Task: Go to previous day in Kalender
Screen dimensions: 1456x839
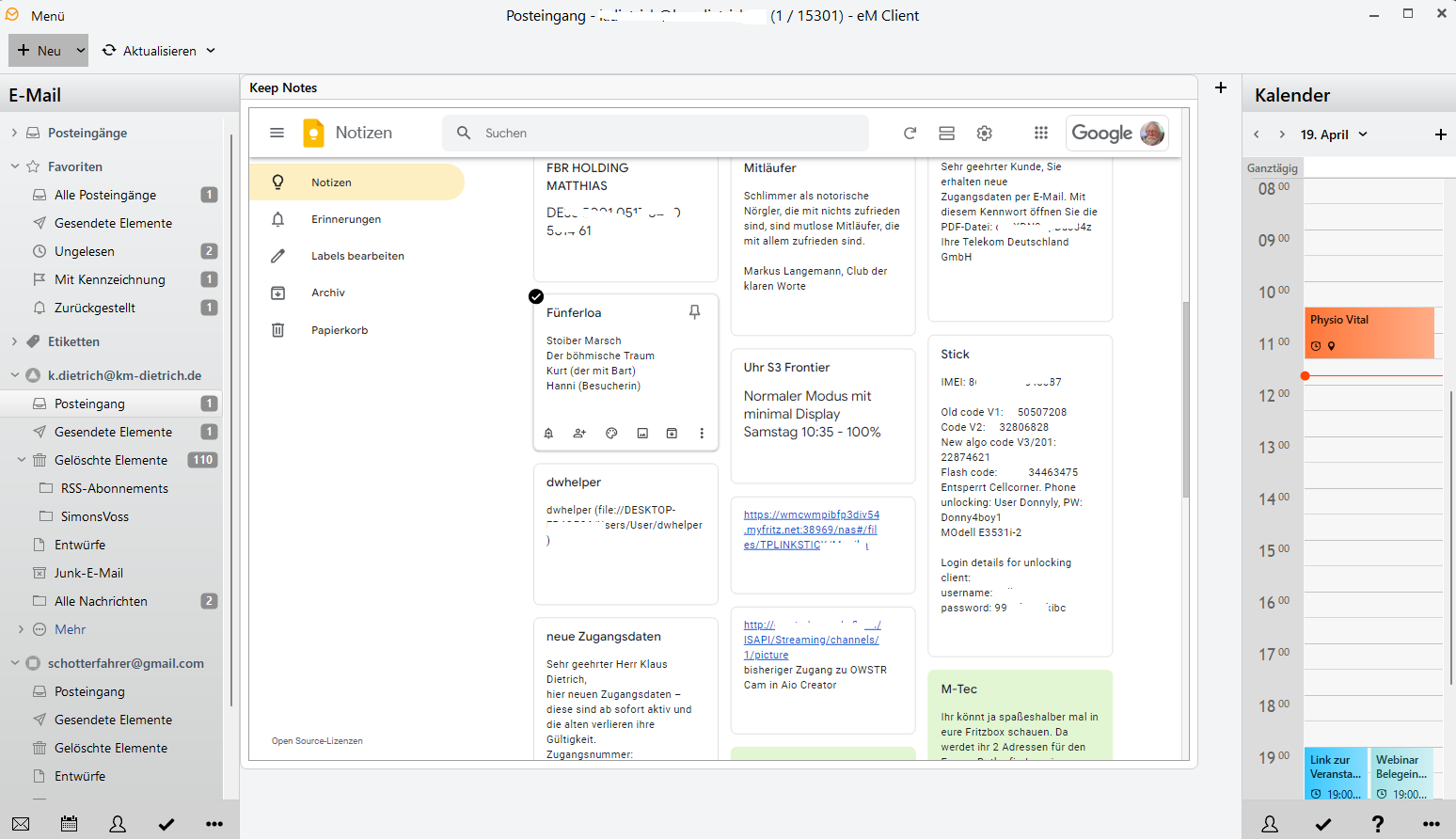Action: 1257,135
